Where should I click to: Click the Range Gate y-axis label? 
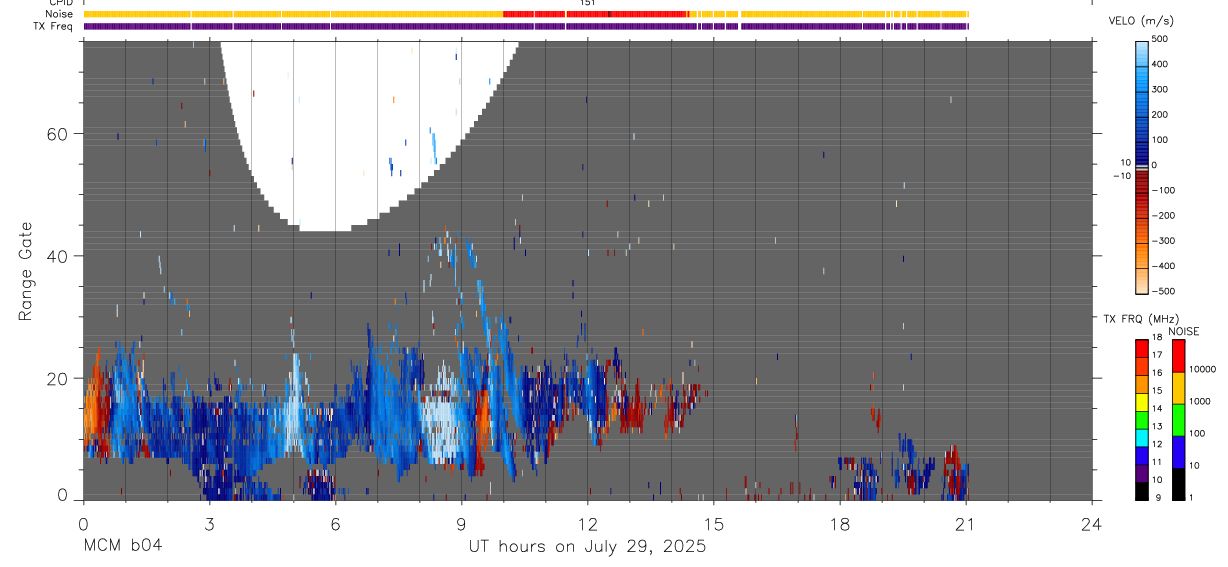tap(25, 270)
